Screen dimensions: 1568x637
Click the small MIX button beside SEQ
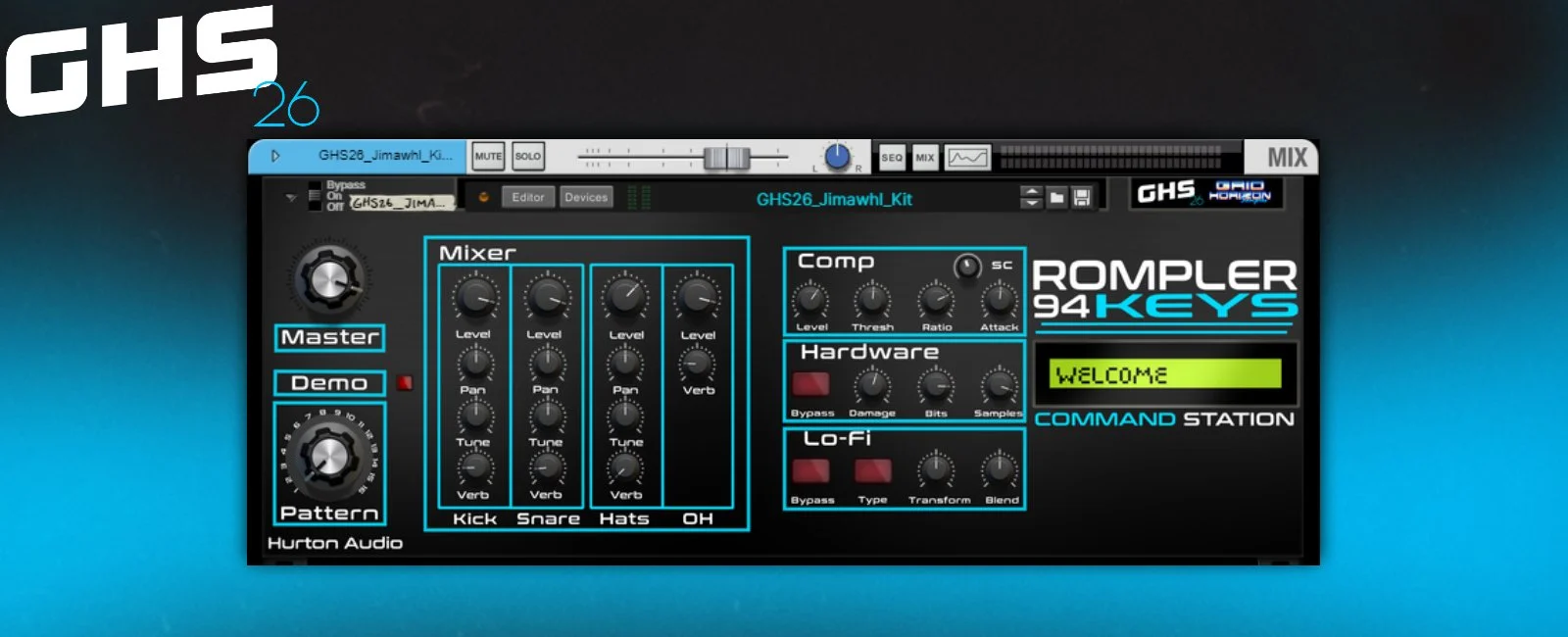925,157
